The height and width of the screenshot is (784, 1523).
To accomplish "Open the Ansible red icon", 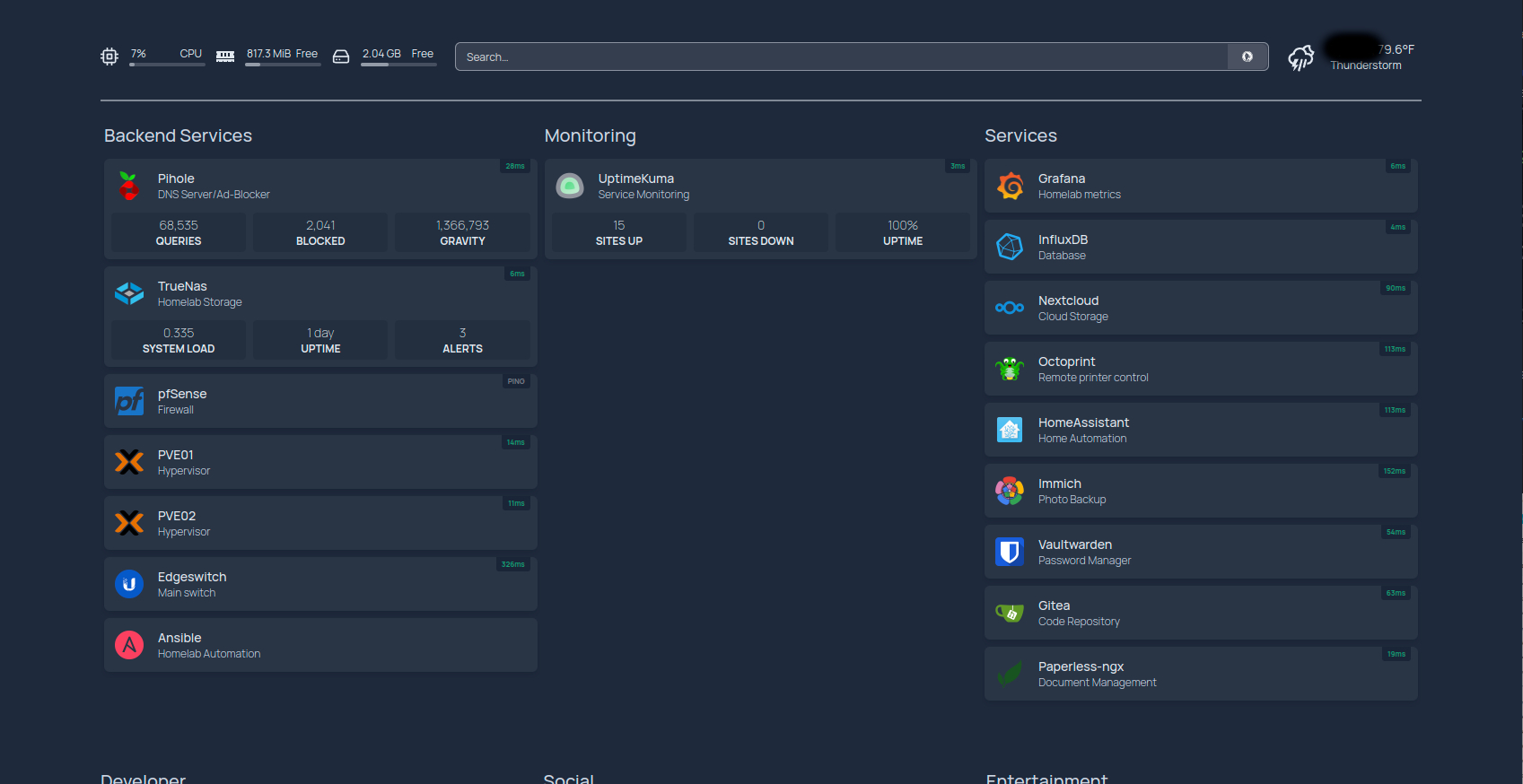I will (x=129, y=645).
